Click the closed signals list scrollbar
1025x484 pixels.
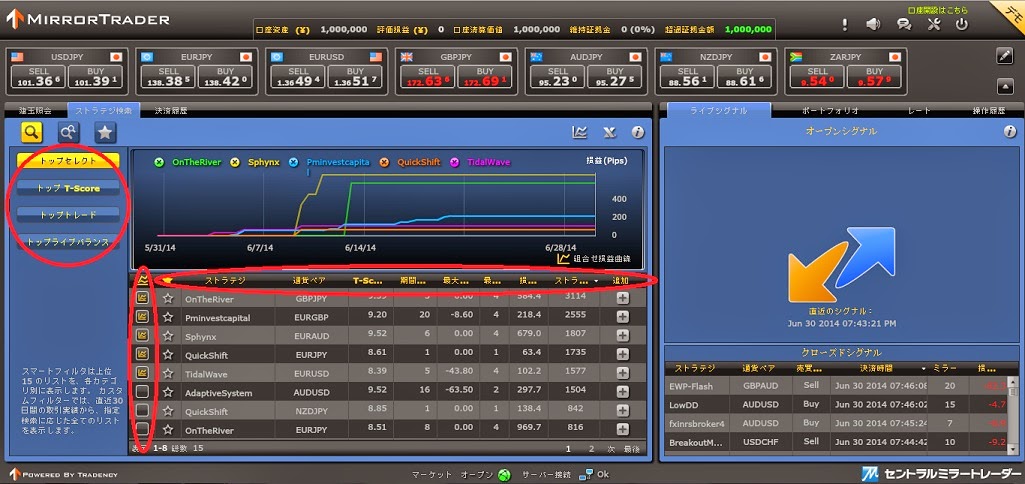point(1013,414)
